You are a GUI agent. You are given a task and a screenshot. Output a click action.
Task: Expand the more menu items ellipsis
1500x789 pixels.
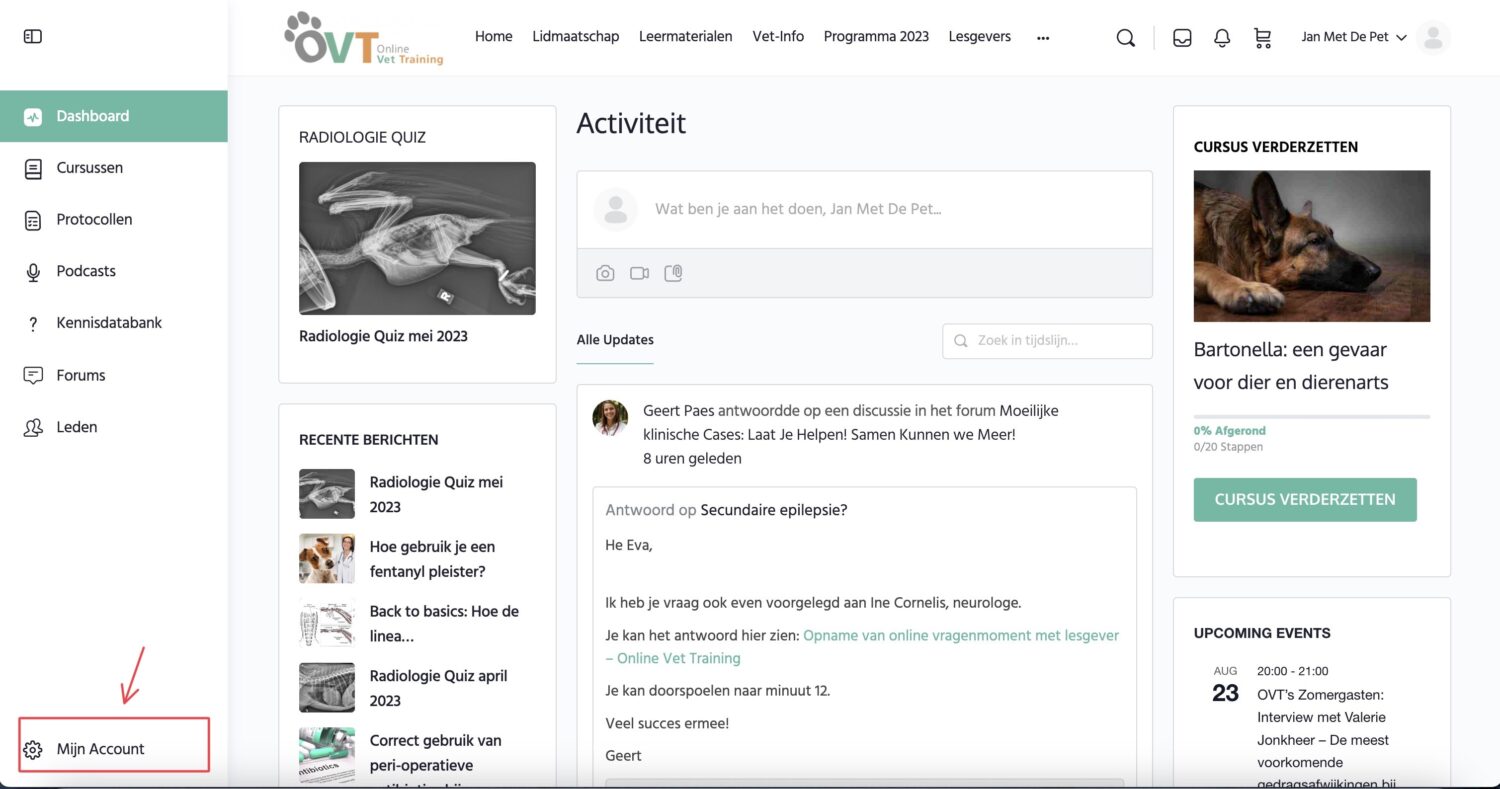(1043, 38)
